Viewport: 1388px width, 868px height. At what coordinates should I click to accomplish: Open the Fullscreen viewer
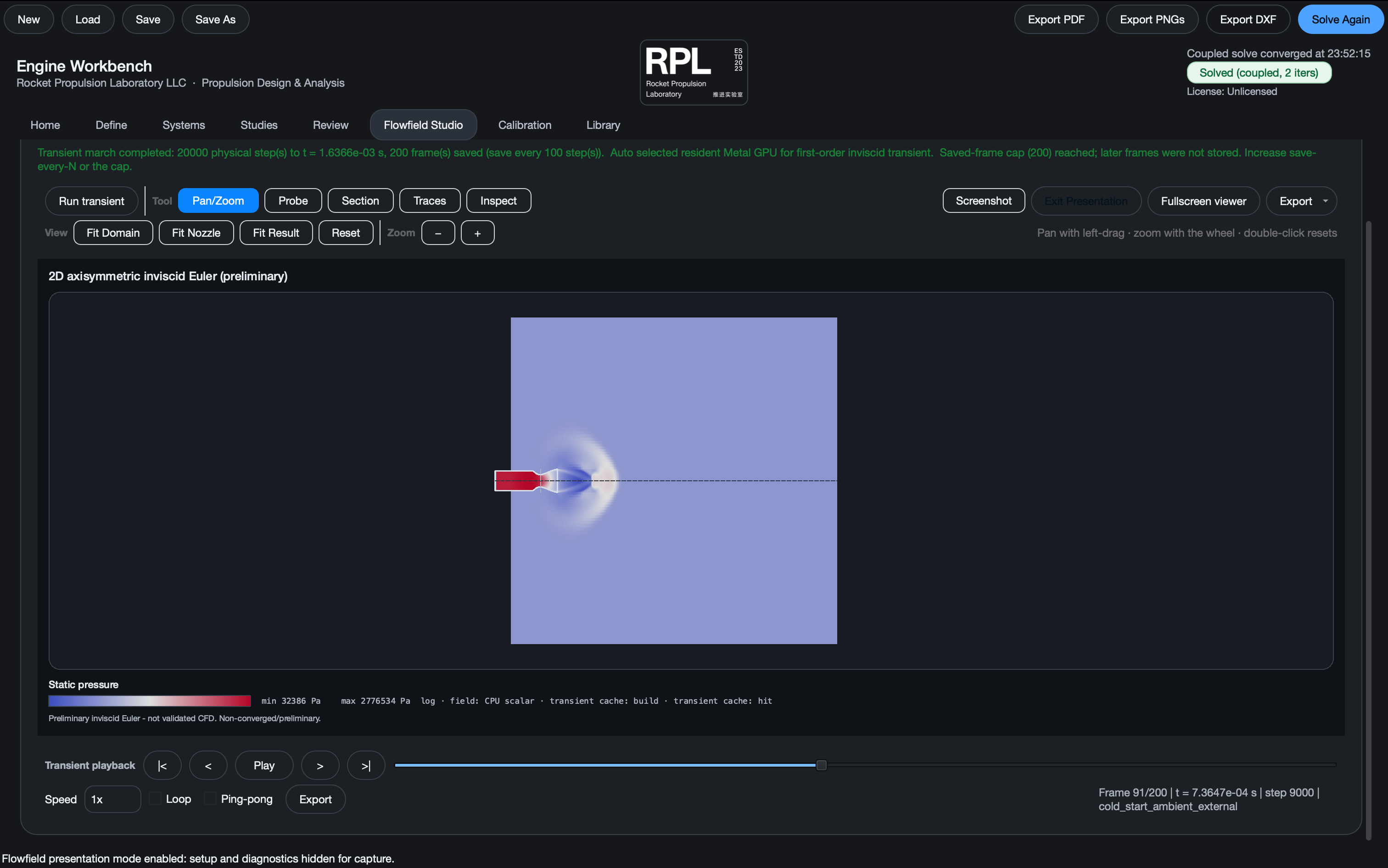1203,201
